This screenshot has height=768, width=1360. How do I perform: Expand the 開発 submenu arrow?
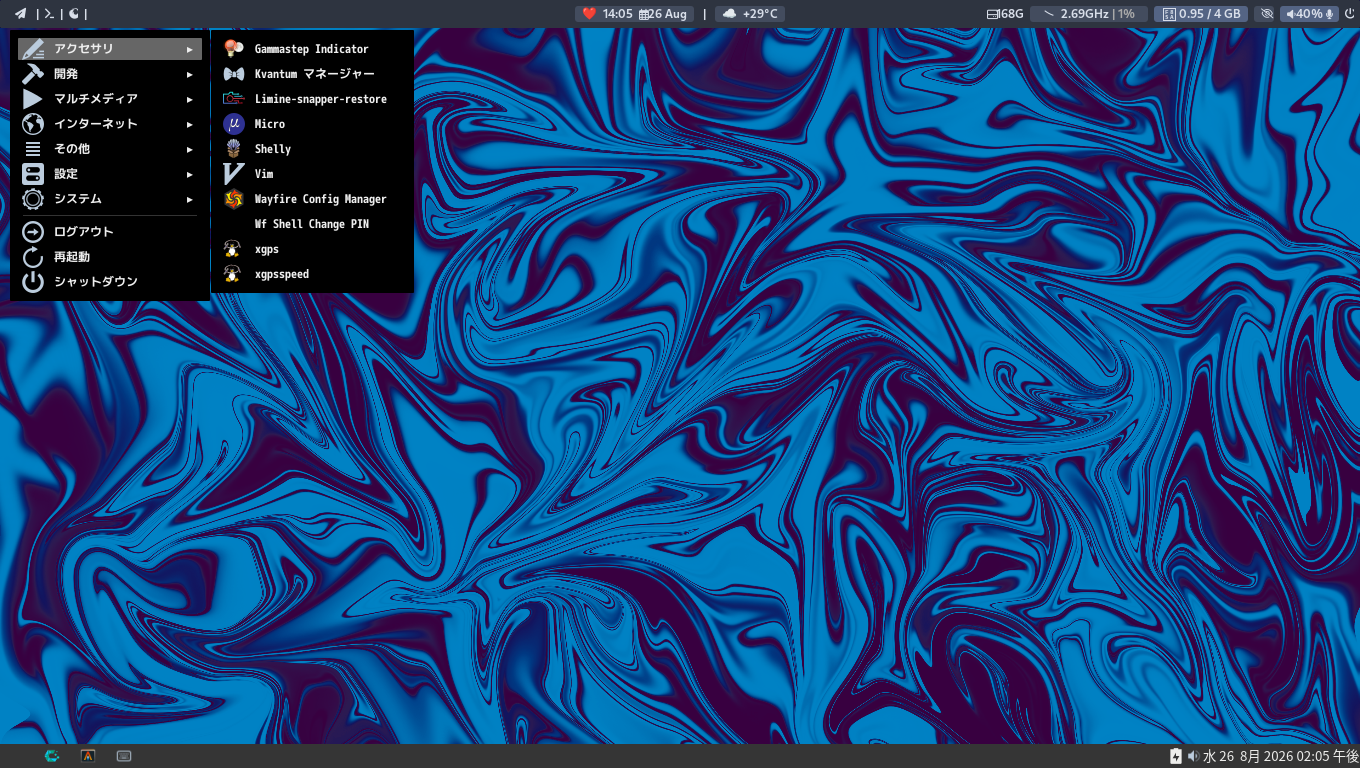coord(190,74)
